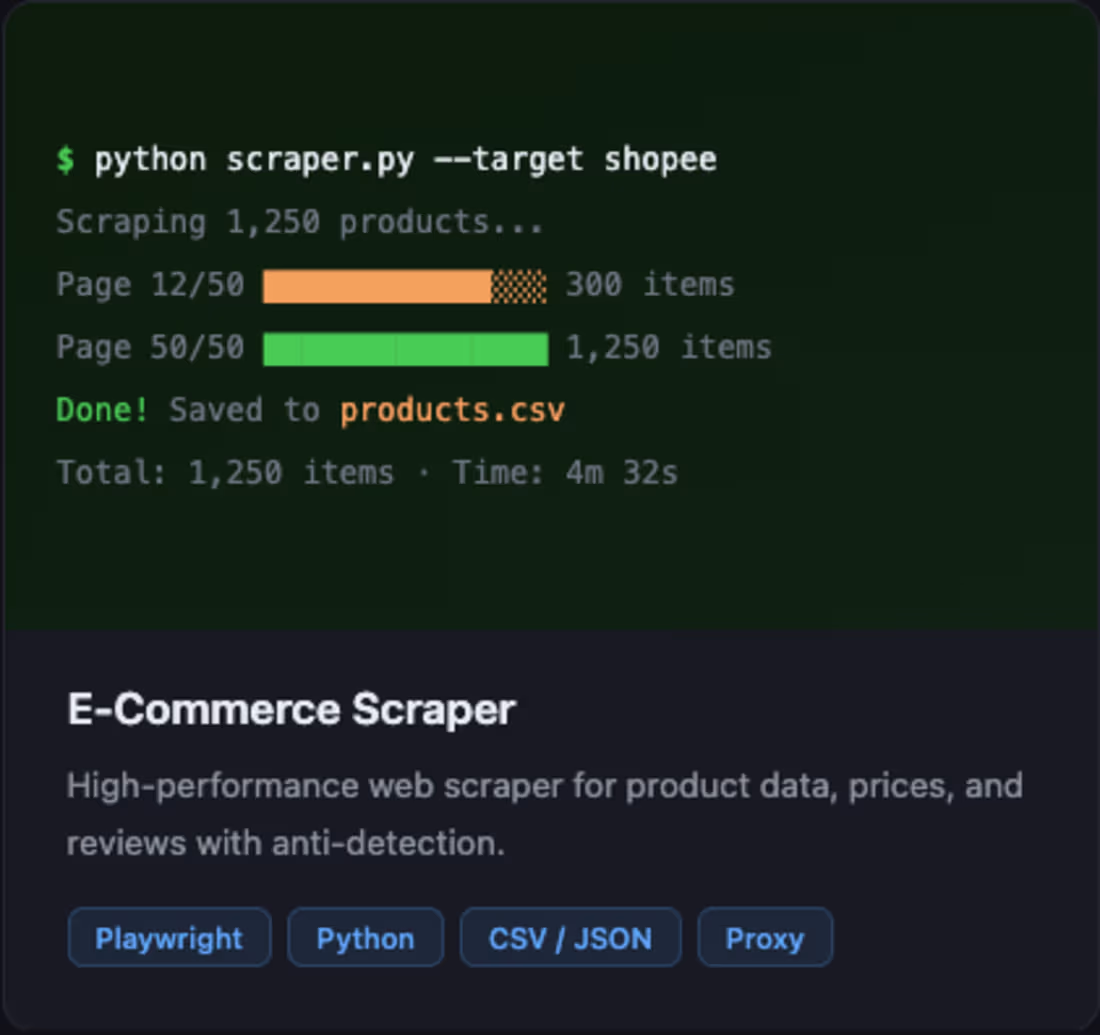1100x1035 pixels.
Task: Open the products.csv file link
Action: point(452,410)
